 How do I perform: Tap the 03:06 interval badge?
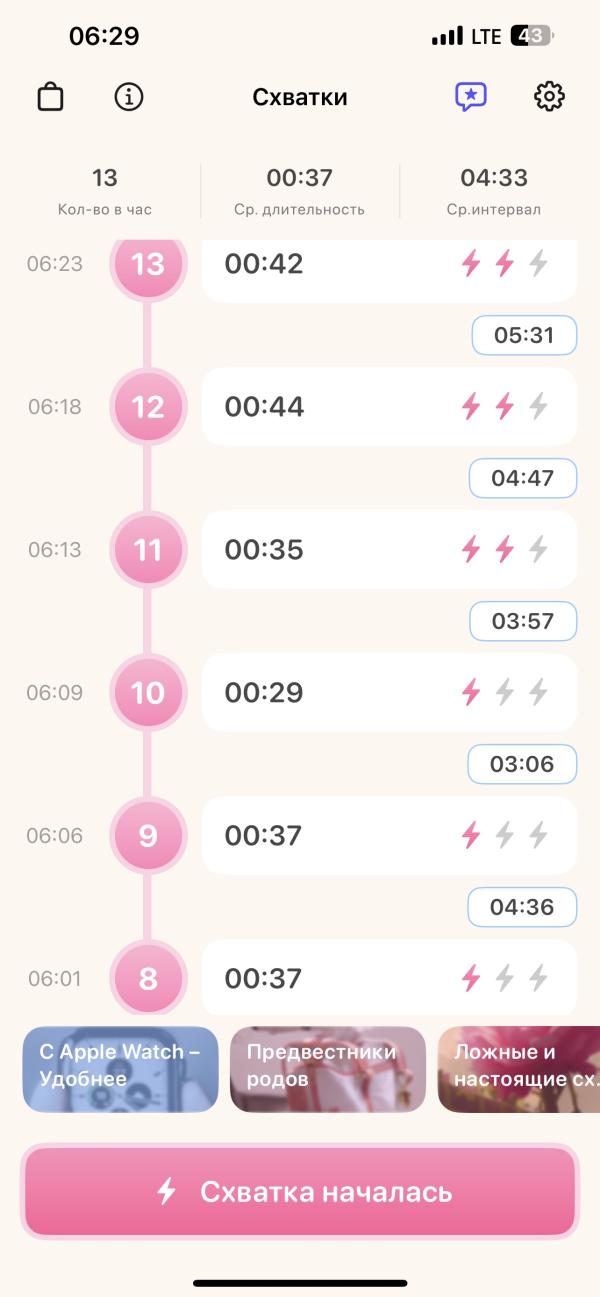(522, 764)
